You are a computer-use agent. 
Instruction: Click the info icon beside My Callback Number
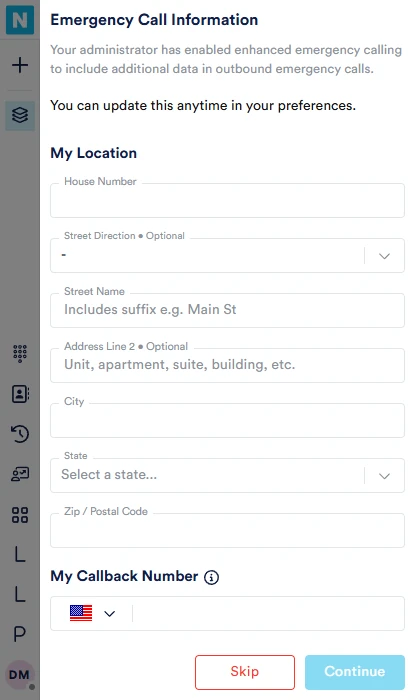pyautogui.click(x=212, y=577)
